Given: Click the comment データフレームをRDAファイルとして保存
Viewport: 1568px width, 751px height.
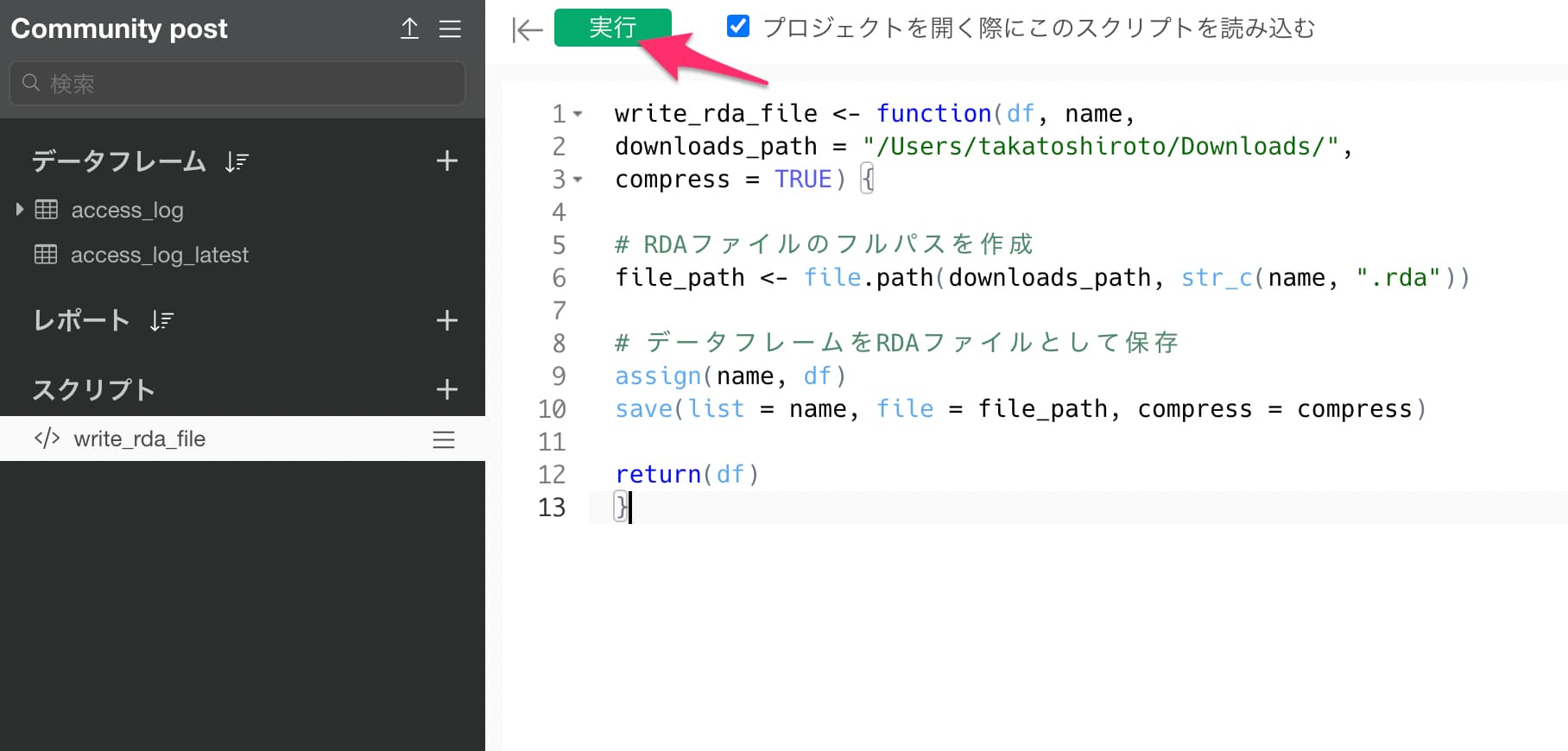Looking at the screenshot, I should pos(896,343).
